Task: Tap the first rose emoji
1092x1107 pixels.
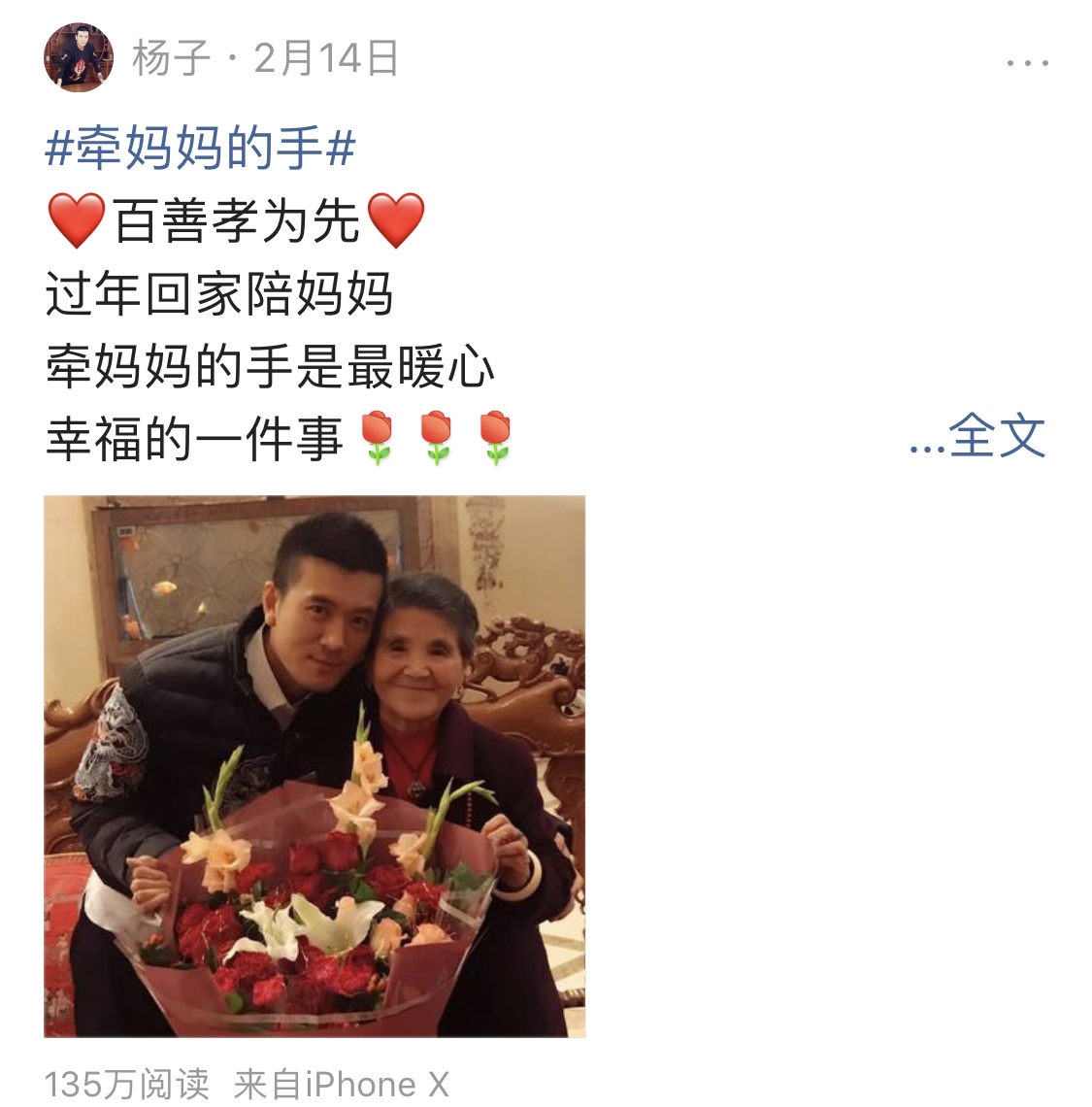Action: pos(377,438)
